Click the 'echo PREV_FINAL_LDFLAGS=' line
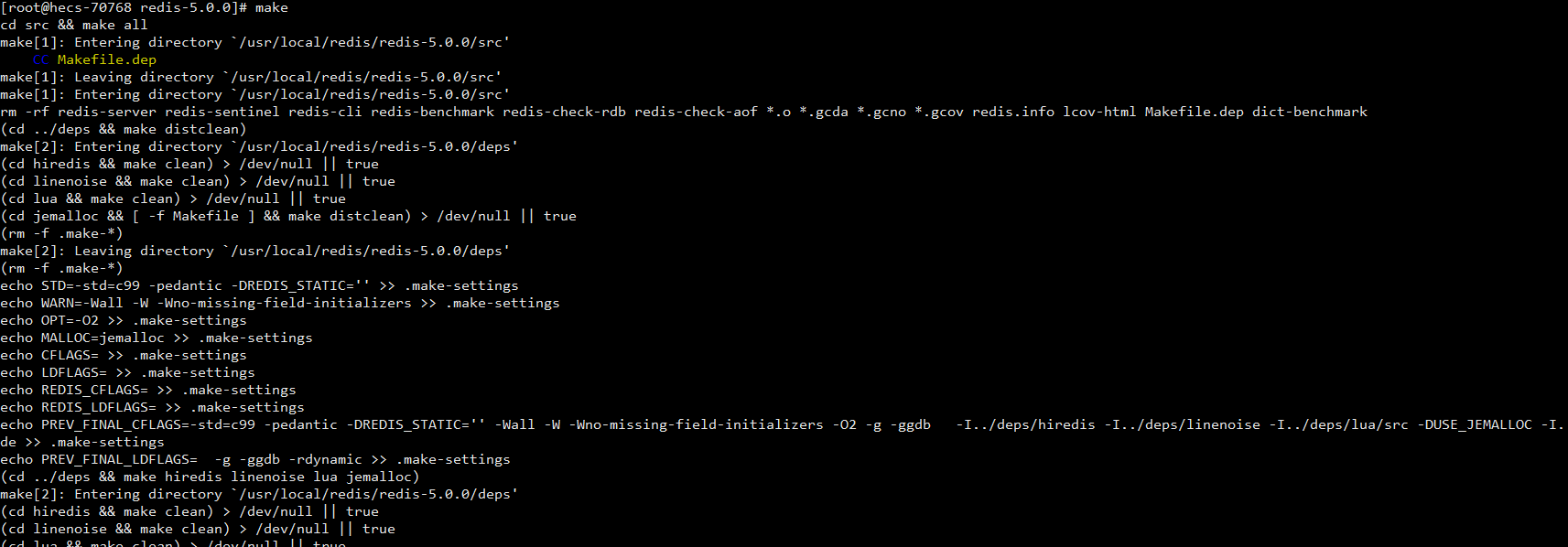 pos(255,459)
